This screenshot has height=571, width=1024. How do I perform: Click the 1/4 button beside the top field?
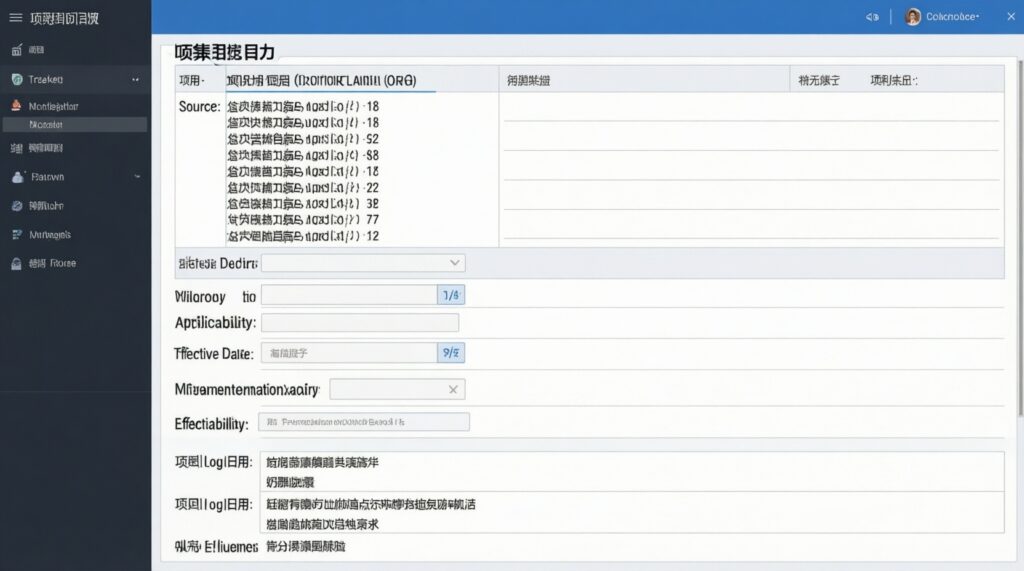451,295
